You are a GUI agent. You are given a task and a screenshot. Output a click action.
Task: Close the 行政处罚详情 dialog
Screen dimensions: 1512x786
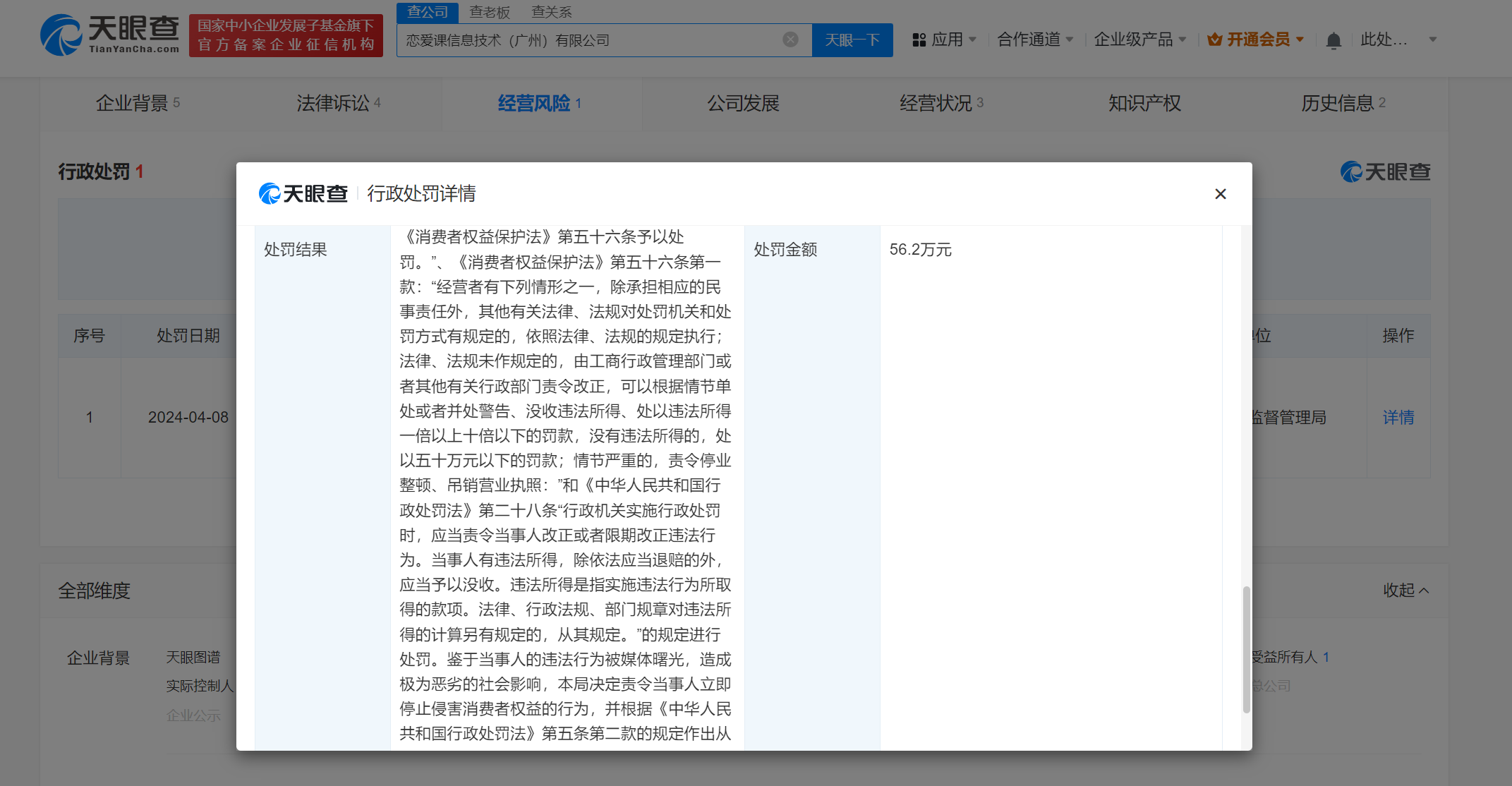pyautogui.click(x=1220, y=193)
